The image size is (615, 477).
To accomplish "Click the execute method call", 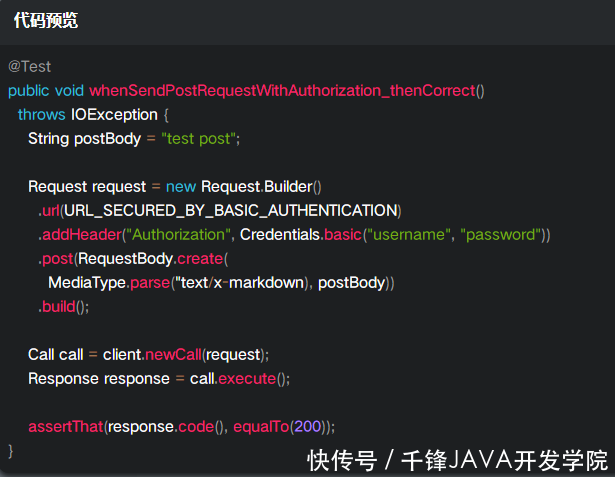I will [246, 378].
